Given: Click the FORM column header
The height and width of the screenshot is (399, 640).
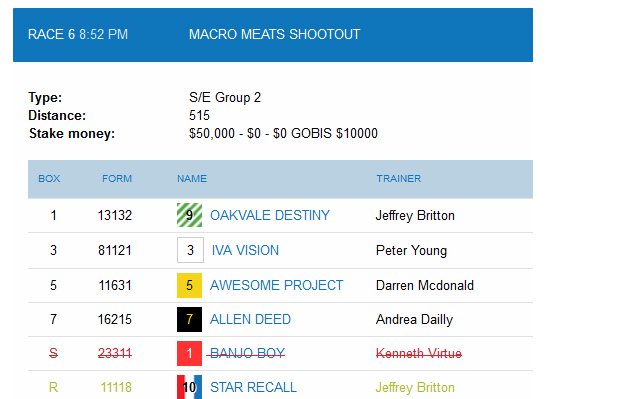Looking at the screenshot, I should point(117,179).
